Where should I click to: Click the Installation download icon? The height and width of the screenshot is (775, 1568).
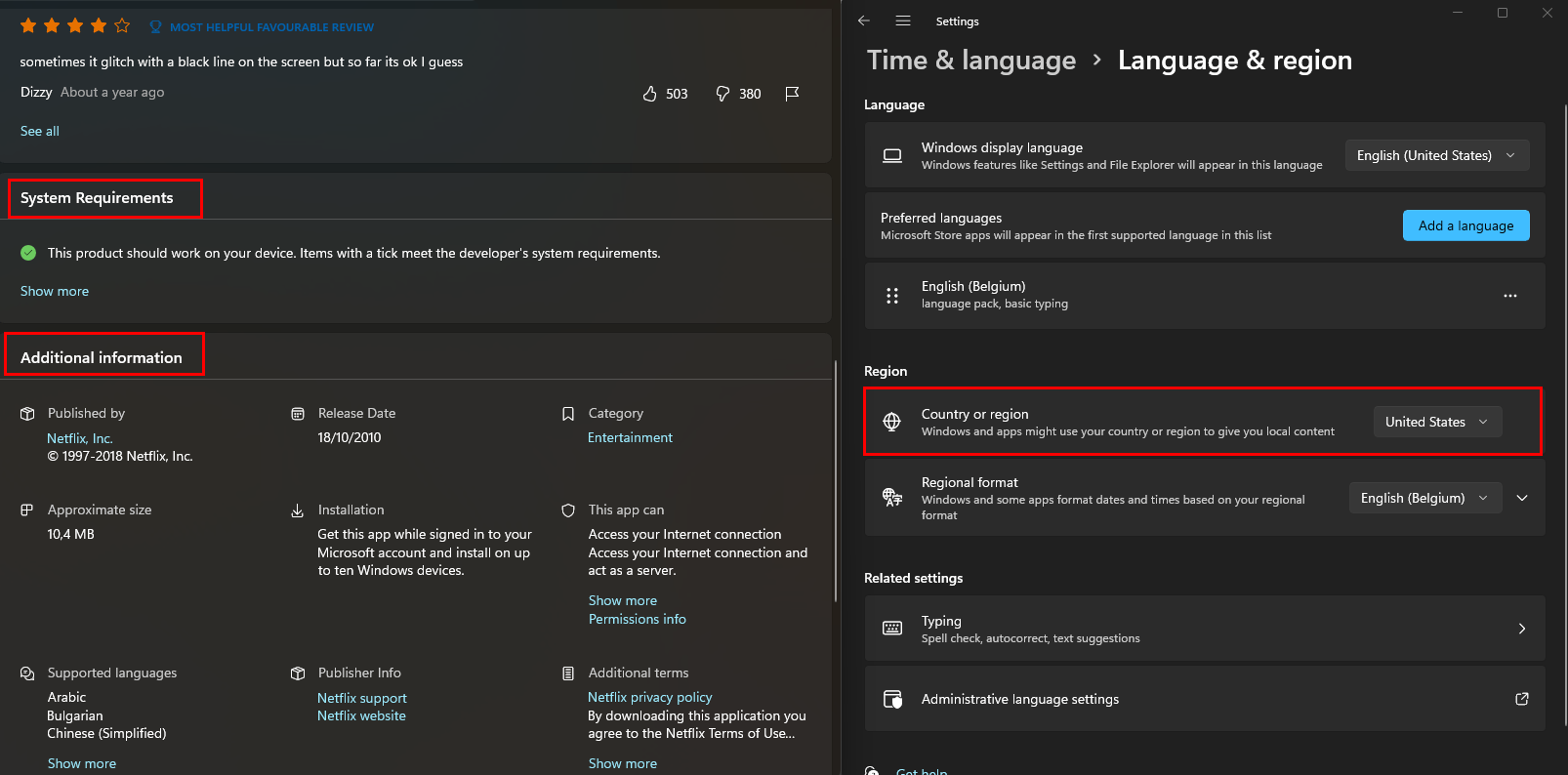298,510
